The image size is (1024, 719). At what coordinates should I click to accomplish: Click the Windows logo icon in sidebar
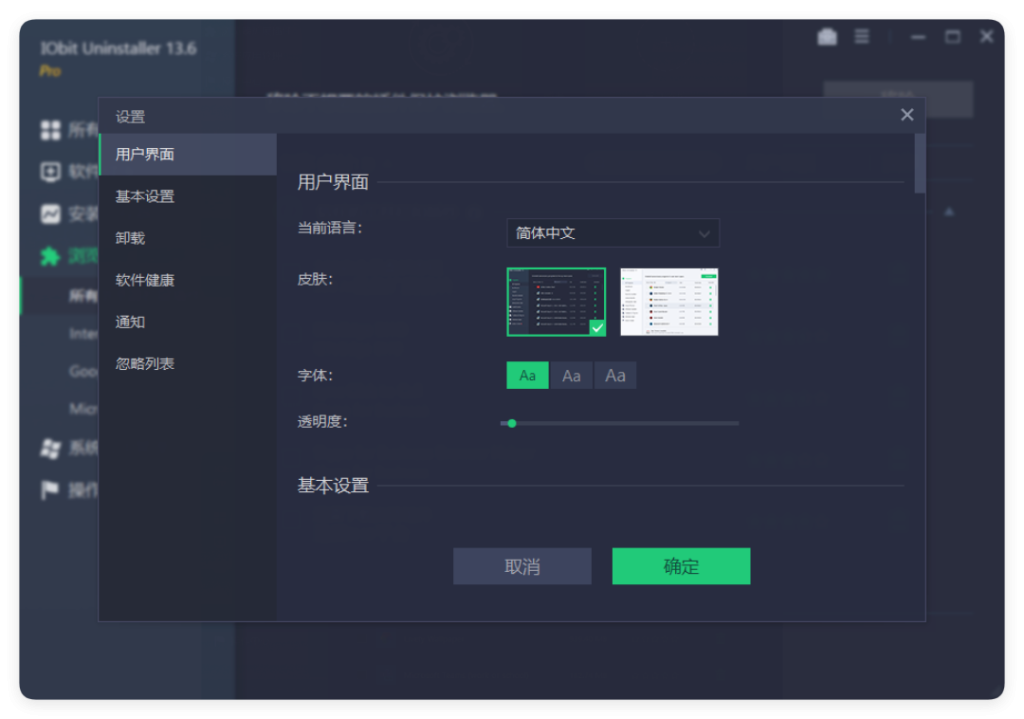[50, 448]
